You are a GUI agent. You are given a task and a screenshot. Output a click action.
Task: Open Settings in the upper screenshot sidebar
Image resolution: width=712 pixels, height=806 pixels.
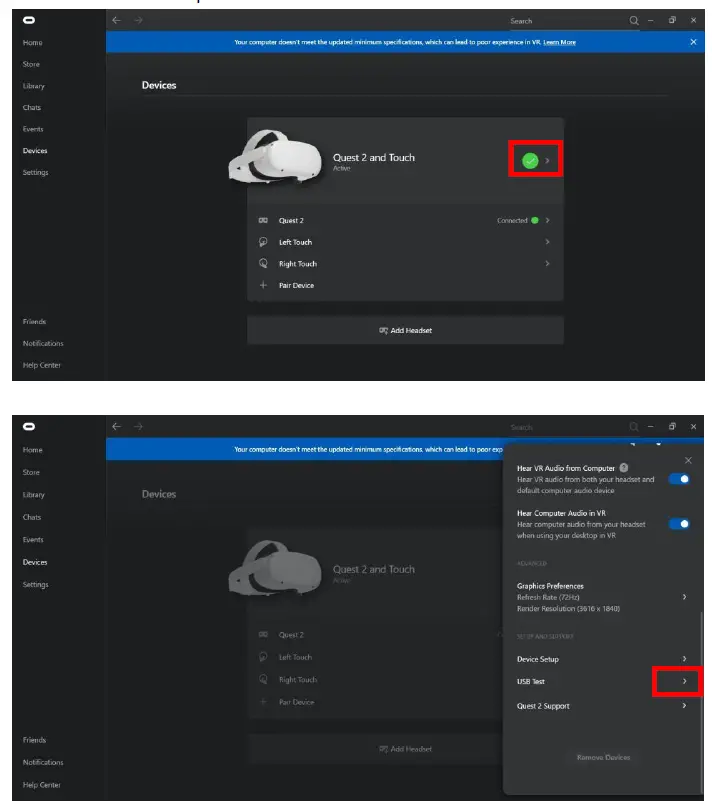(x=35, y=172)
